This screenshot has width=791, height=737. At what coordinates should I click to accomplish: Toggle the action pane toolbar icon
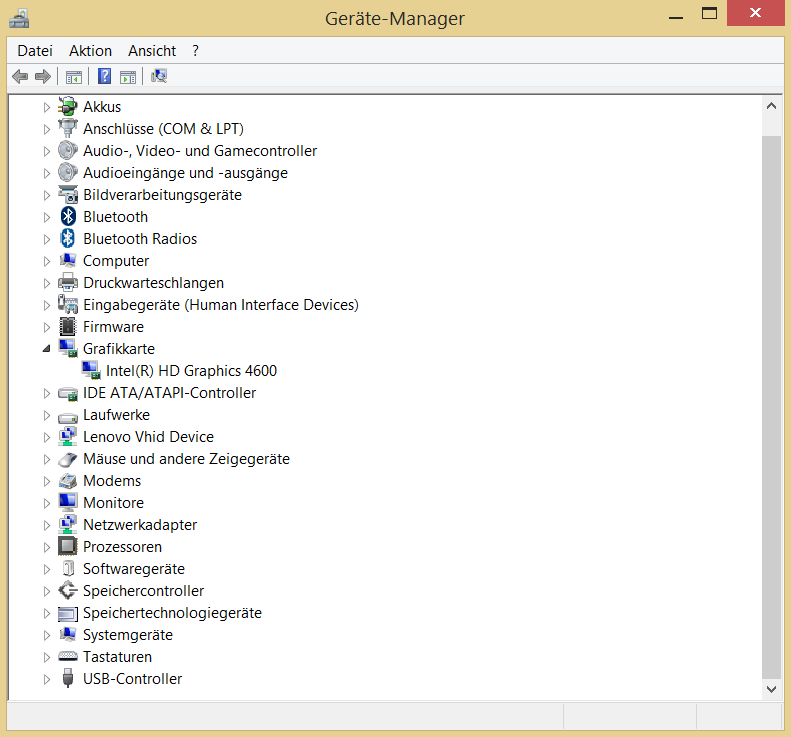coord(128,77)
